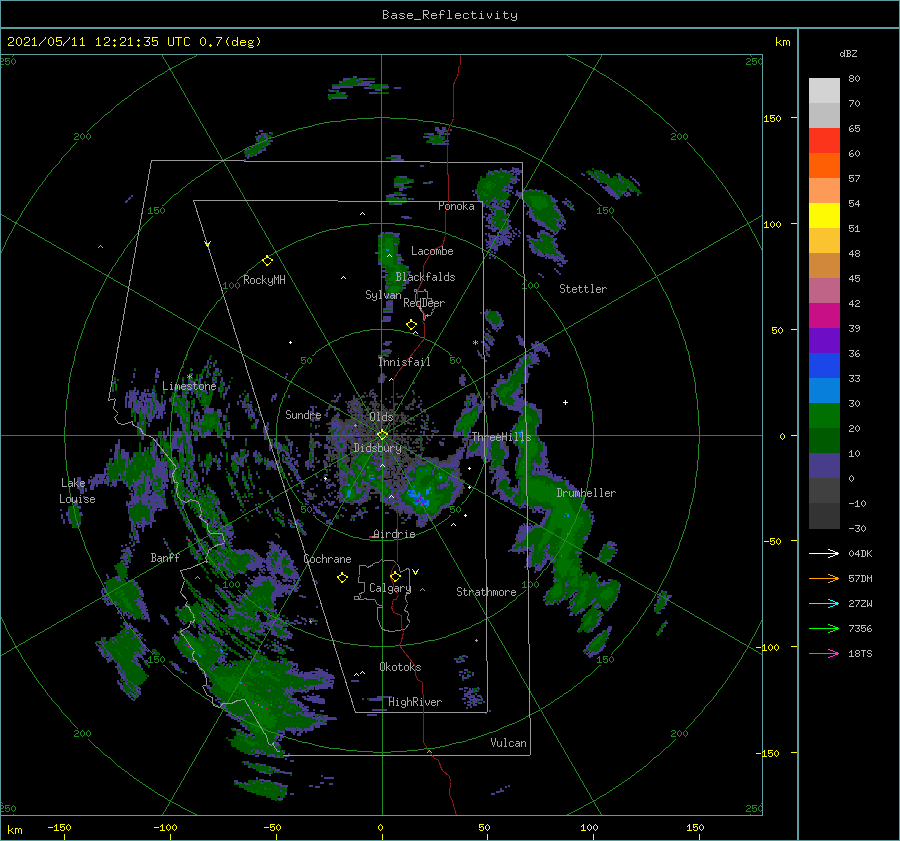Viewport: 900px width, 841px height.
Task: Click the yellow diamond marker below RedDeer
Action: 412,325
